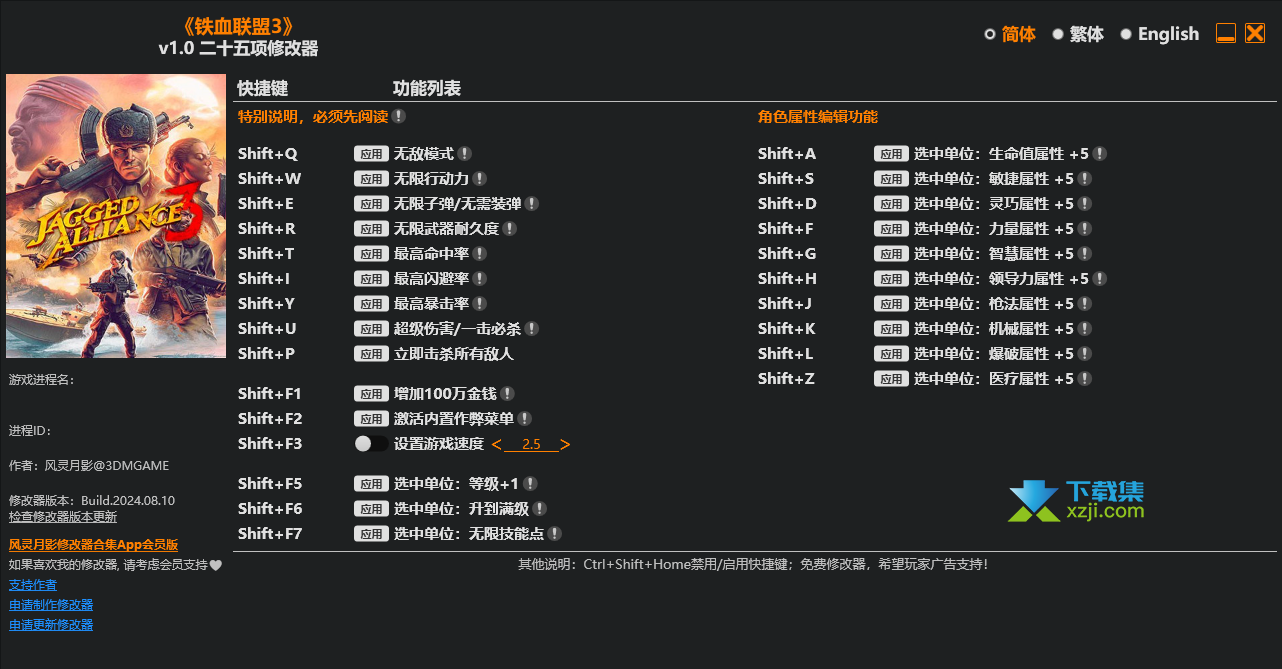1282x669 pixels.
Task: Click the info icon beside 敏捷属性 +5
Action: coord(1085,179)
